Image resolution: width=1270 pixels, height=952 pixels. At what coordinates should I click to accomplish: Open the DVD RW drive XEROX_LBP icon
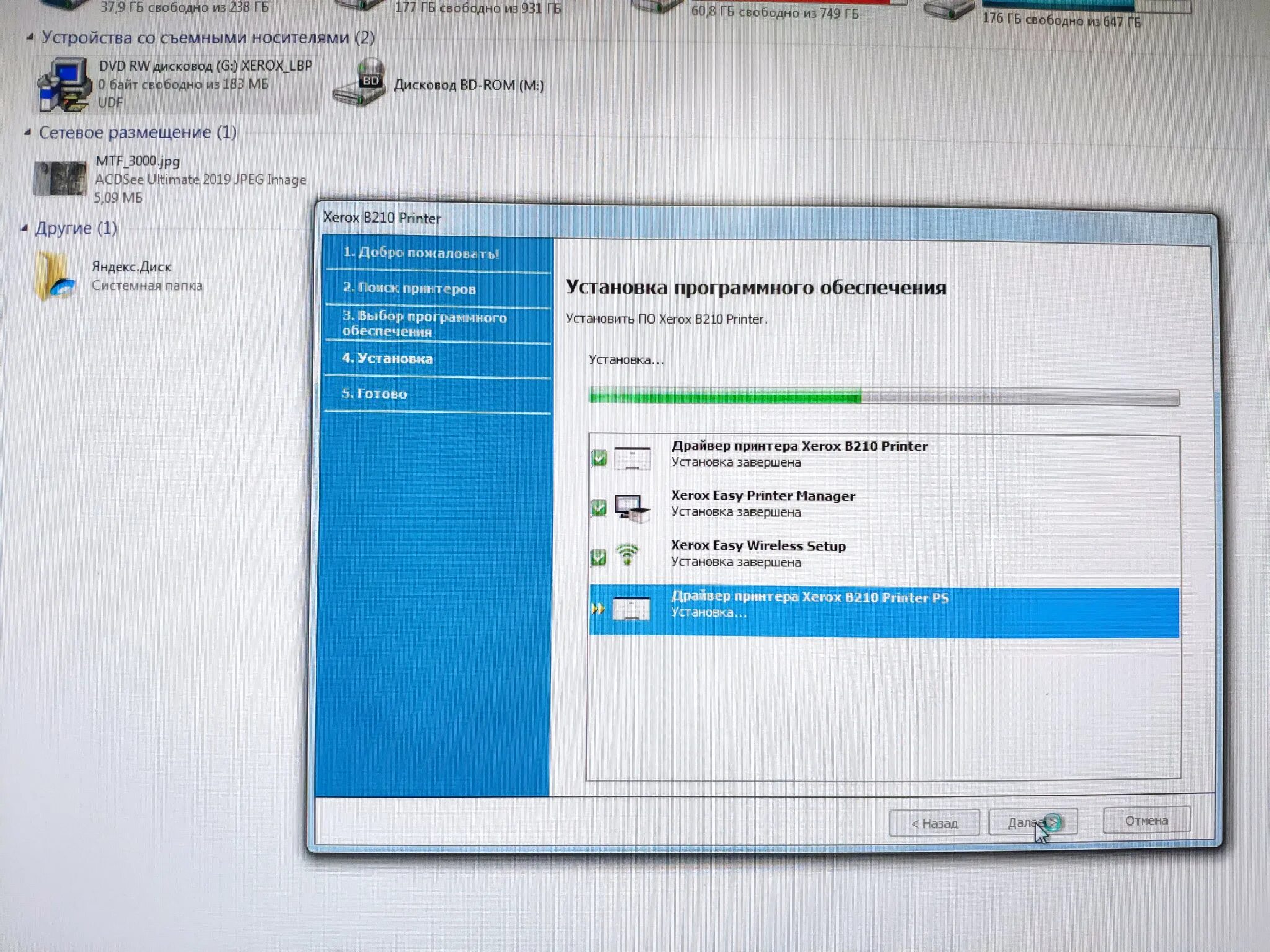point(64,84)
